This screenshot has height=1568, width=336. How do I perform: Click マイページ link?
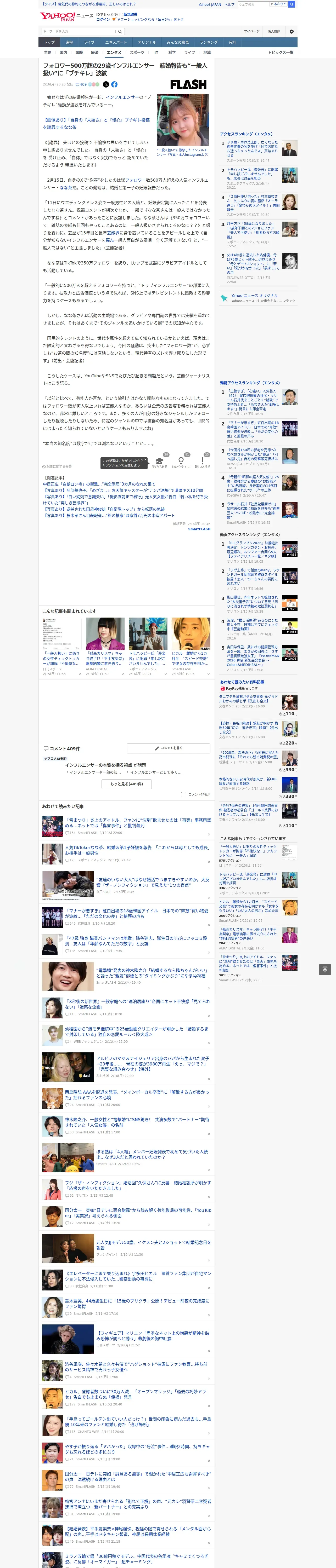pos(251,31)
